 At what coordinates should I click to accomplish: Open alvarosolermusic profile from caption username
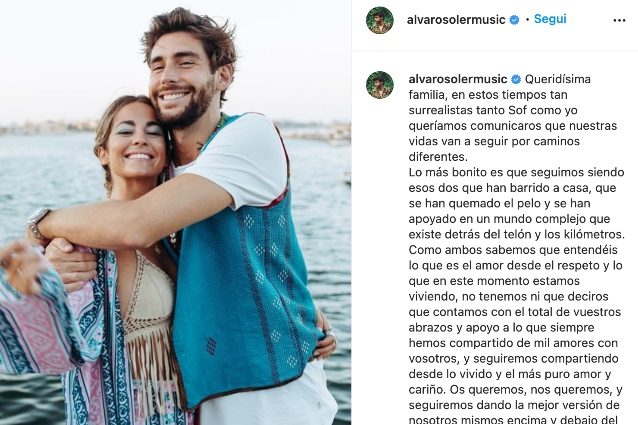pos(458,79)
